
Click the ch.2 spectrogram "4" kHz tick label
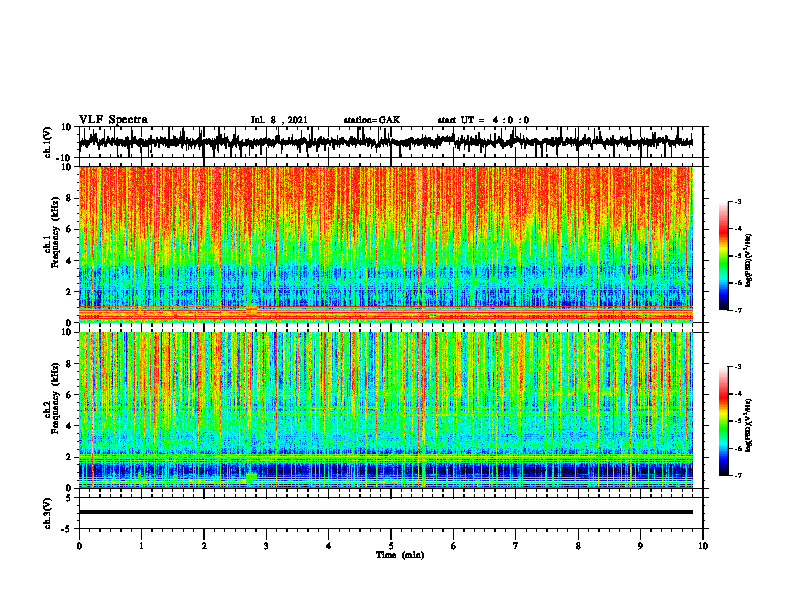69,426
